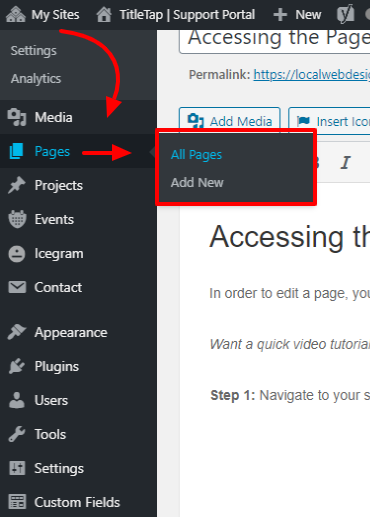370x517 pixels.
Task: Click the 'Step 1: Navigate to your' text
Action: [290, 395]
